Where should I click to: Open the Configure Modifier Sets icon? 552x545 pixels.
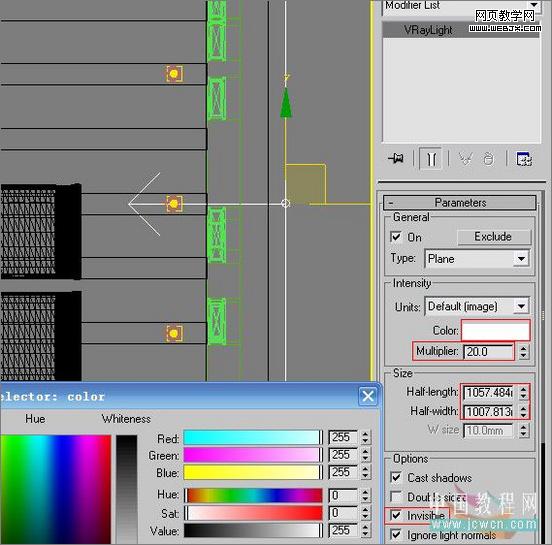[524, 159]
